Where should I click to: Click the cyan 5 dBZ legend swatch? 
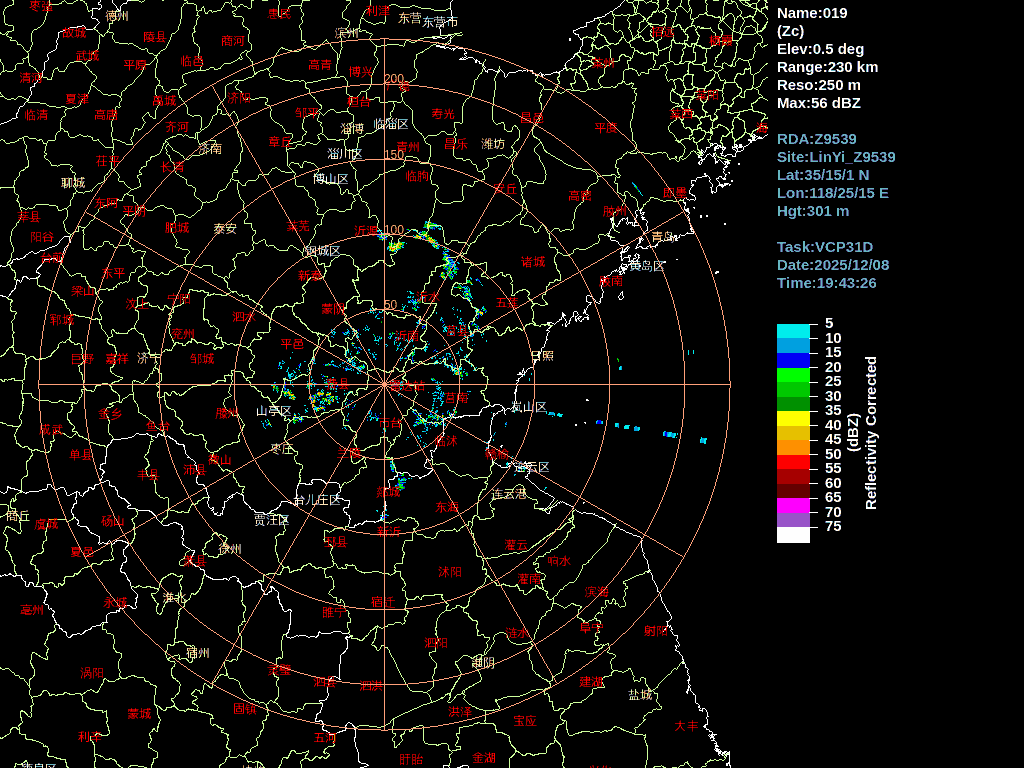793,331
